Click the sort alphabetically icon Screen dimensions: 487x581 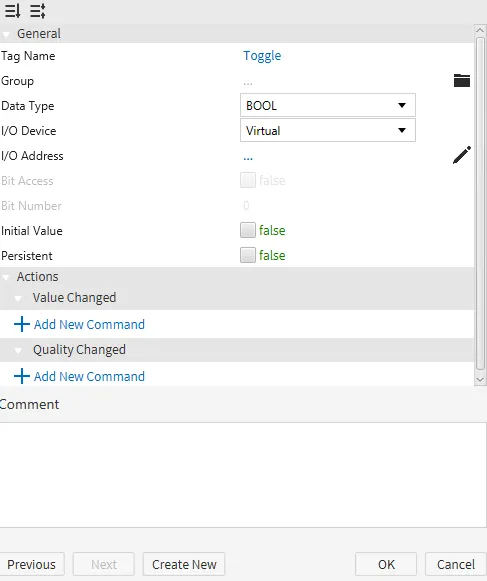point(13,11)
